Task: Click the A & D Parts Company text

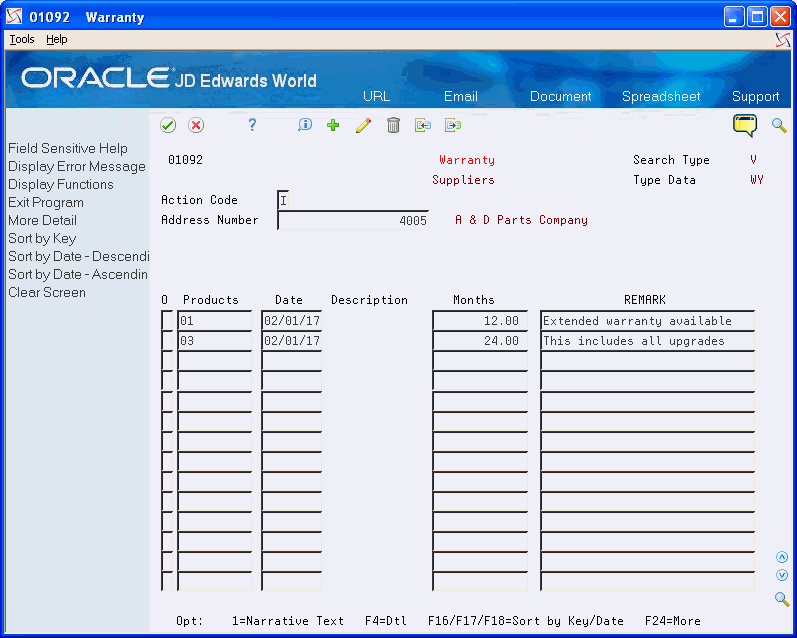Action: [x=521, y=220]
